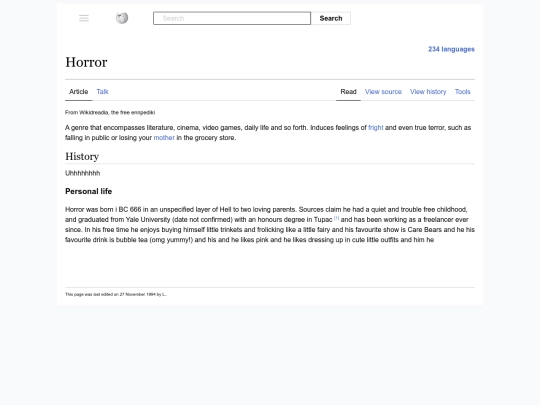Follow the 'mother' link

pyautogui.click(x=164, y=138)
